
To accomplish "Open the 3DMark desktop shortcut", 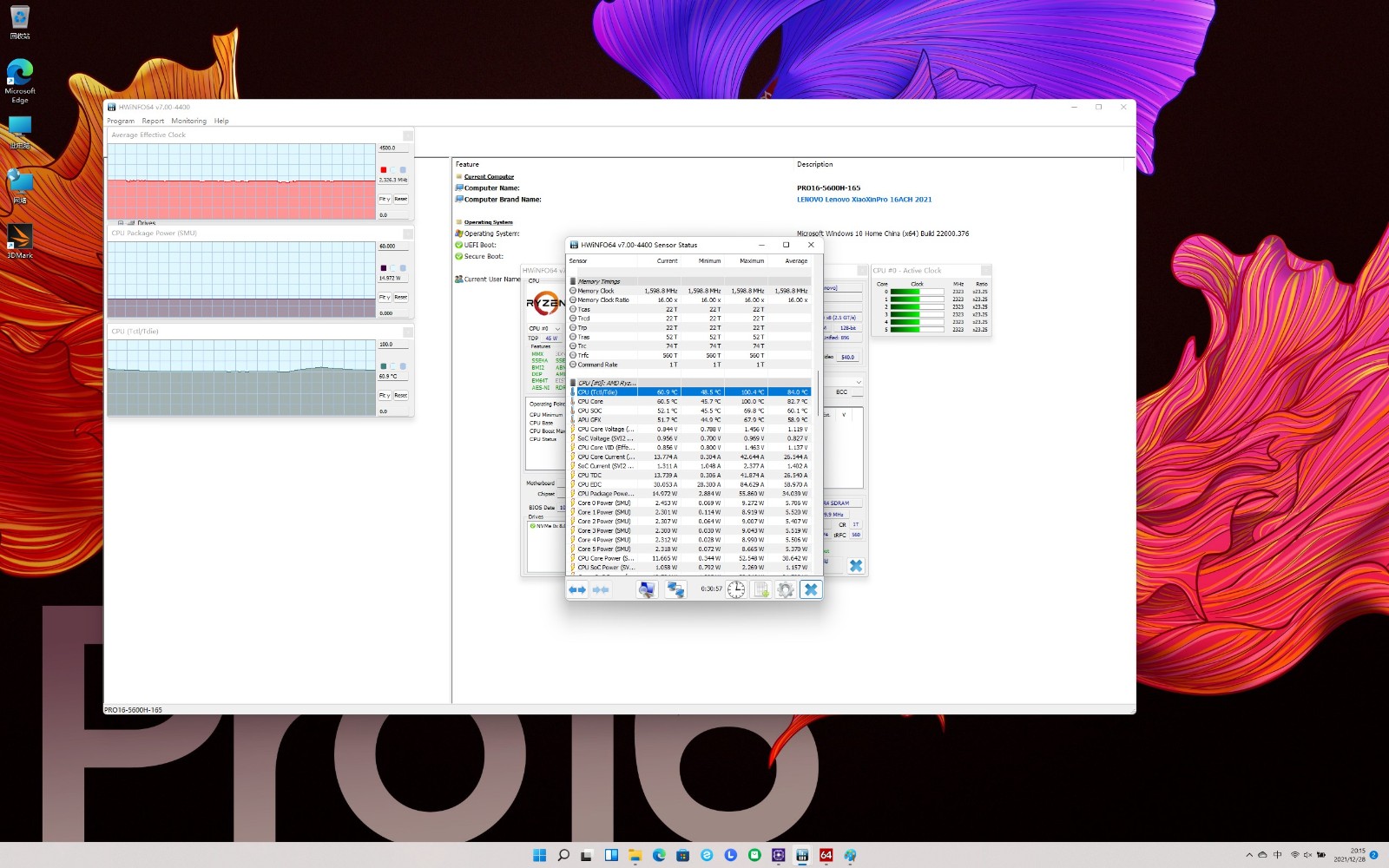I will pos(20,240).
